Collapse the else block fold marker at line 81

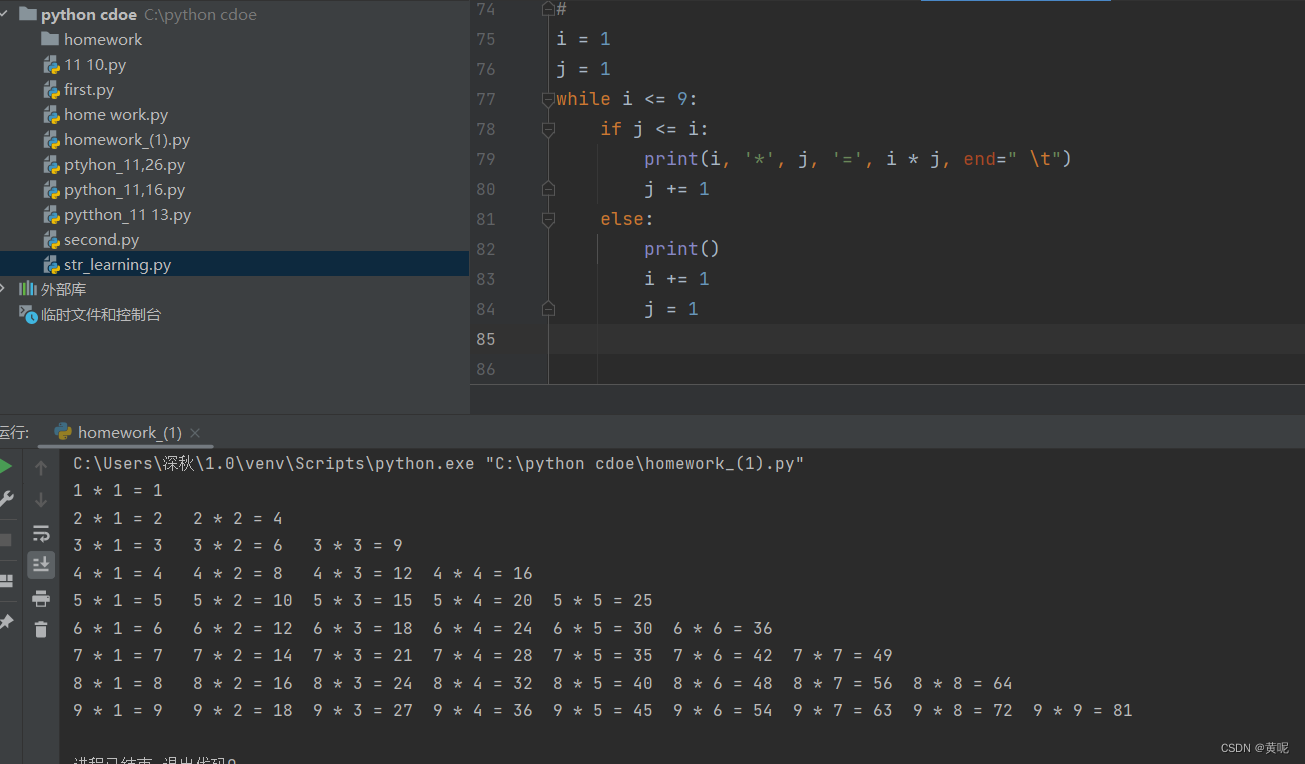548,219
